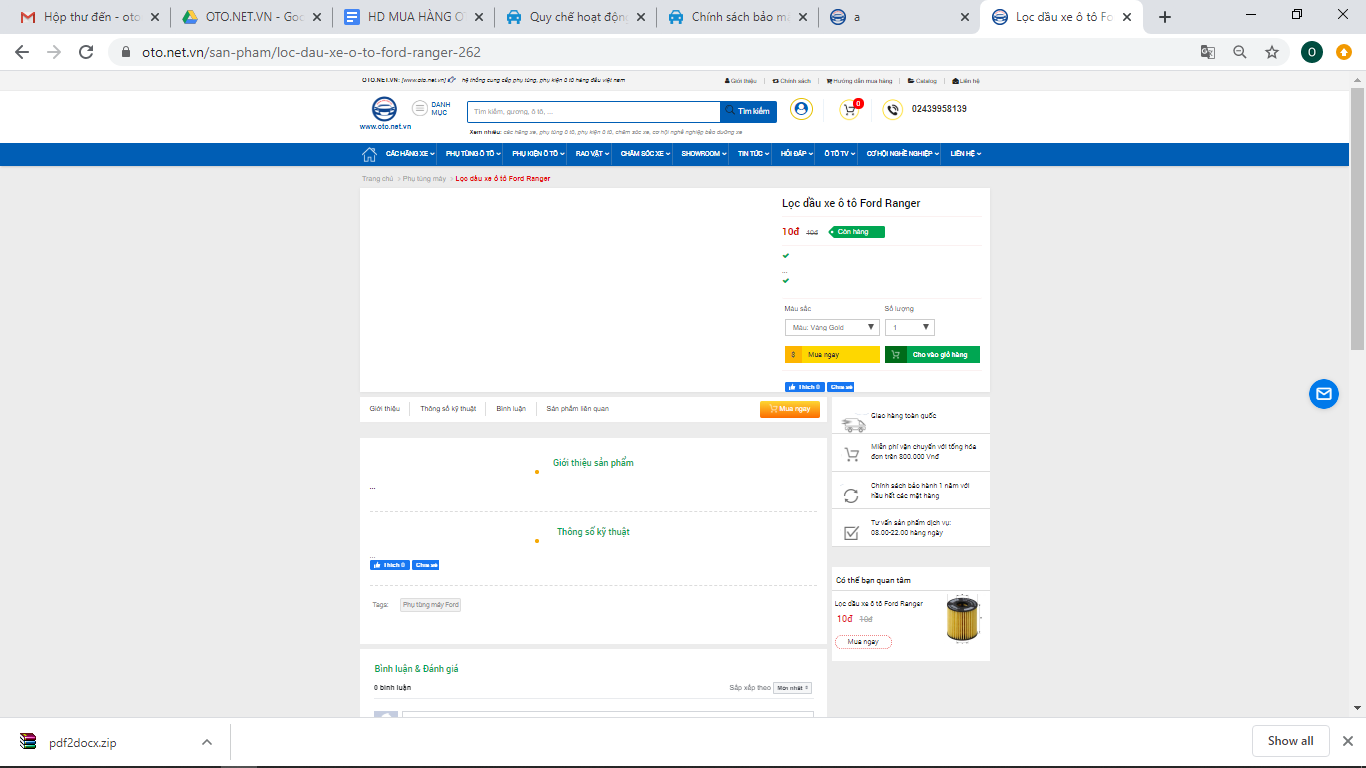Click the Facebook Chia sẻ button under product price
This screenshot has width=1366, height=768.
(x=841, y=387)
